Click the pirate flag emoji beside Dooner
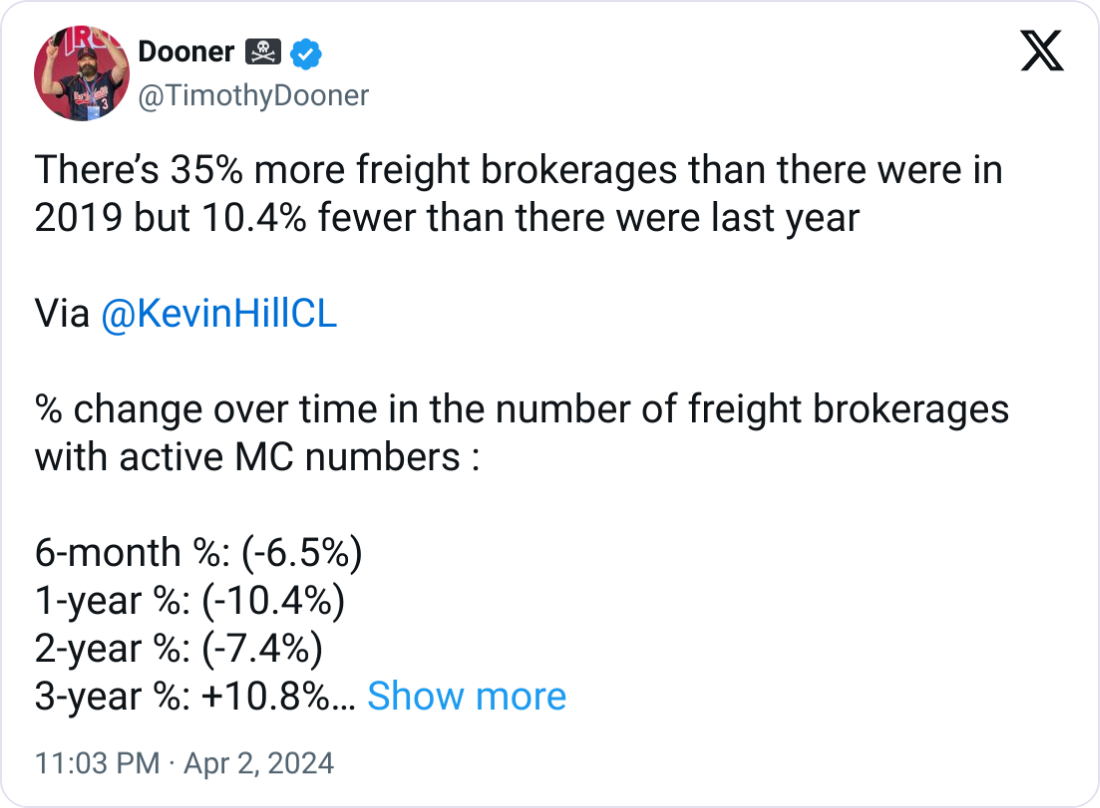The height and width of the screenshot is (808, 1100). click(265, 52)
